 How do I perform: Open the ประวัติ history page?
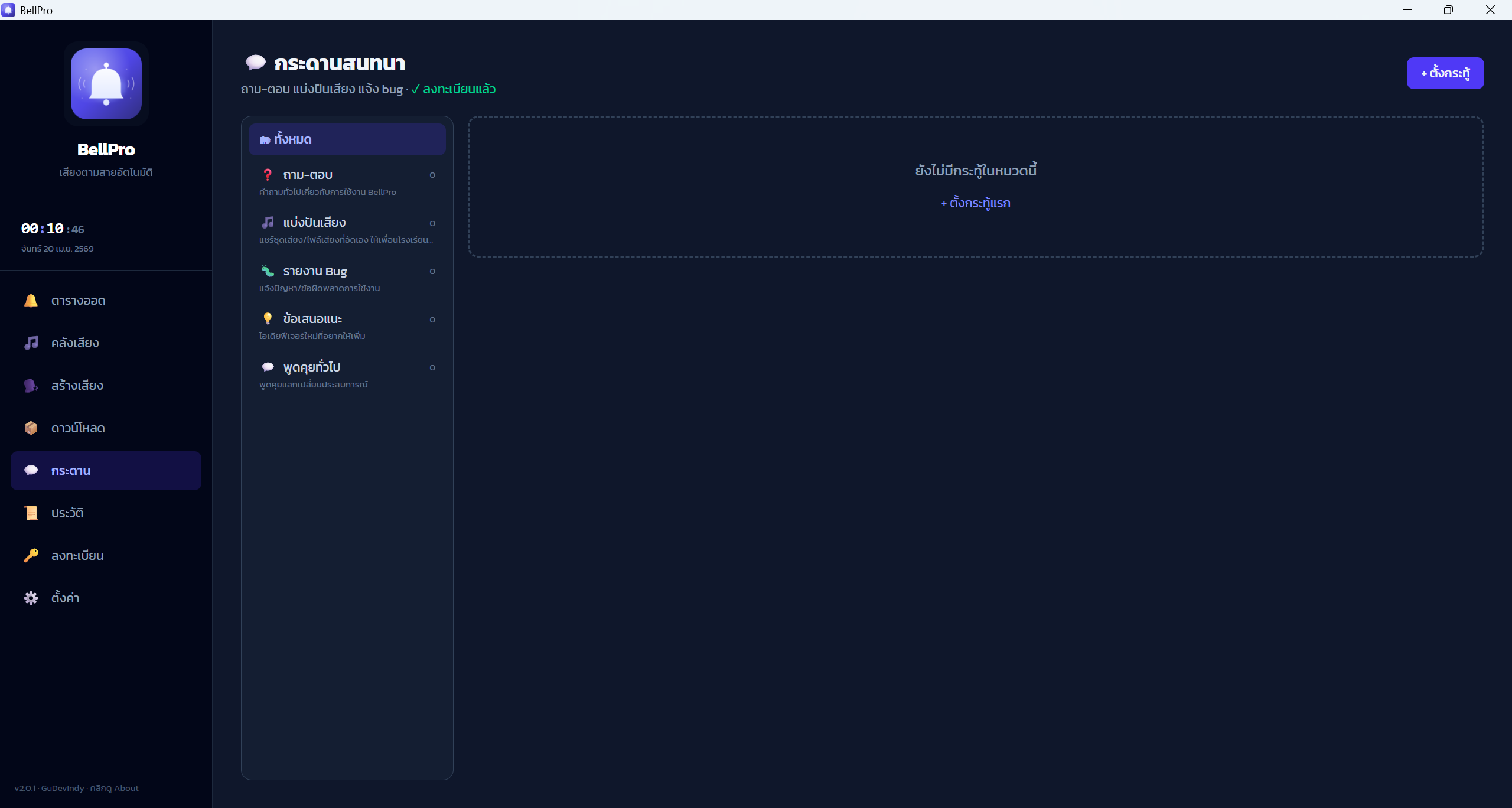(106, 513)
